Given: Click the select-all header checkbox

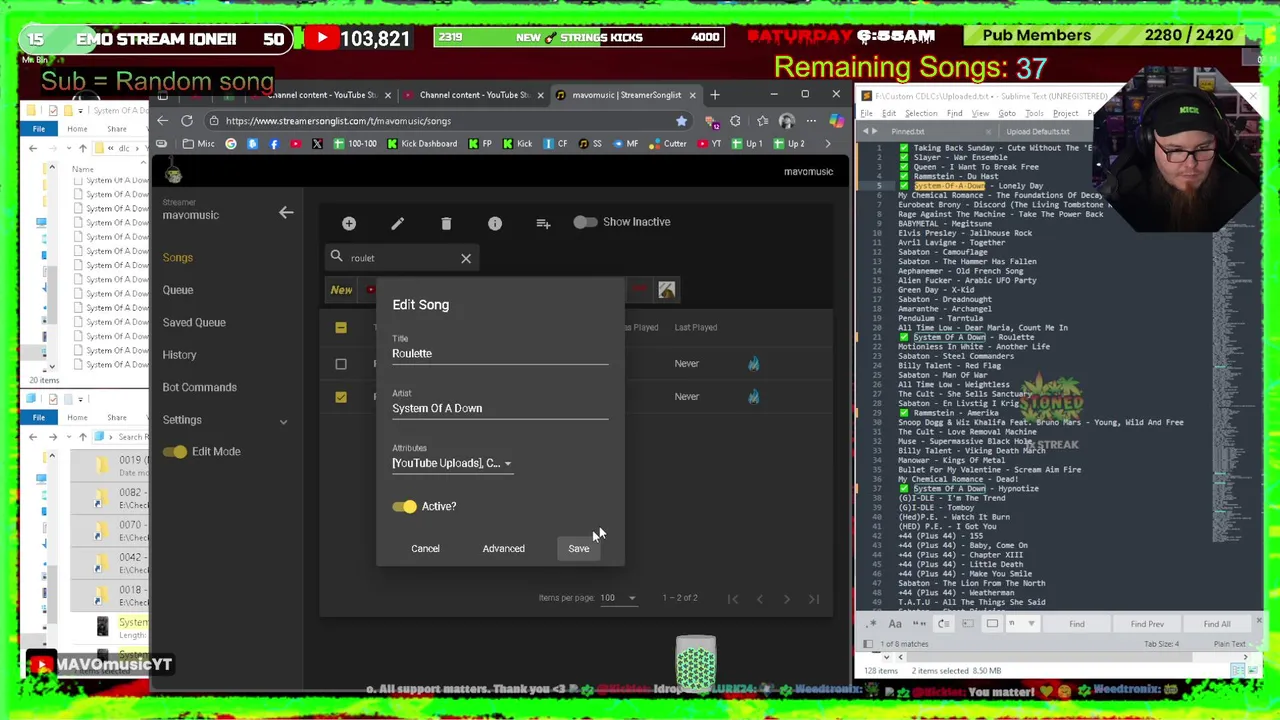Looking at the screenshot, I should point(341,328).
